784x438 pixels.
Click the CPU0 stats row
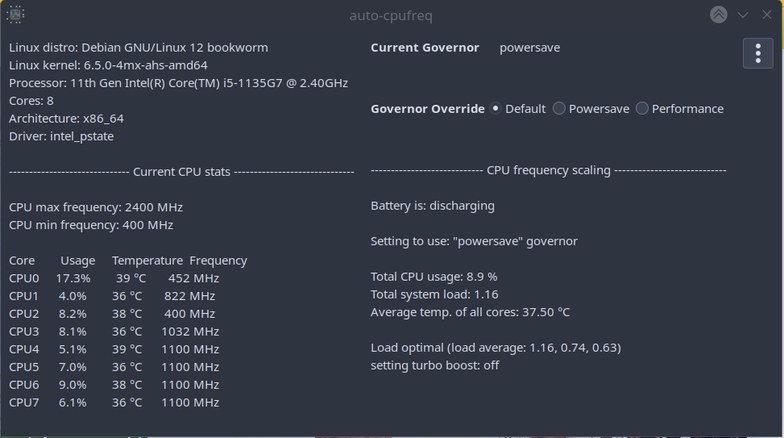(x=114, y=278)
